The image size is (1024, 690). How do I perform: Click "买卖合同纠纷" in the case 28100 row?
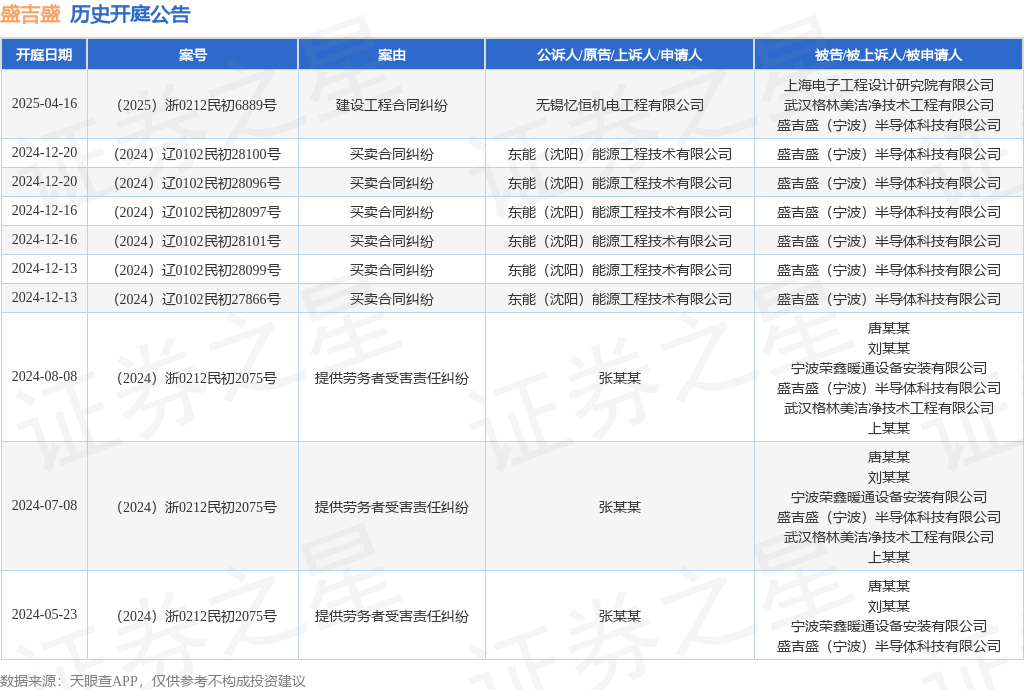pyautogui.click(x=392, y=154)
